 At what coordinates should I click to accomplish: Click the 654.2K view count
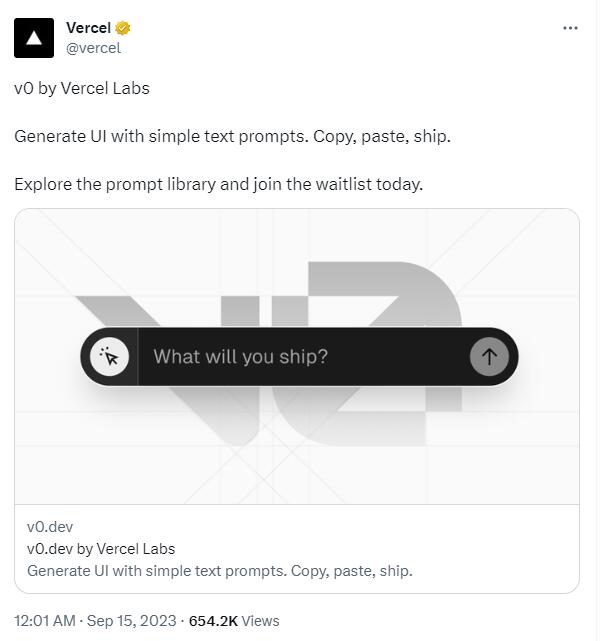click(x=213, y=621)
